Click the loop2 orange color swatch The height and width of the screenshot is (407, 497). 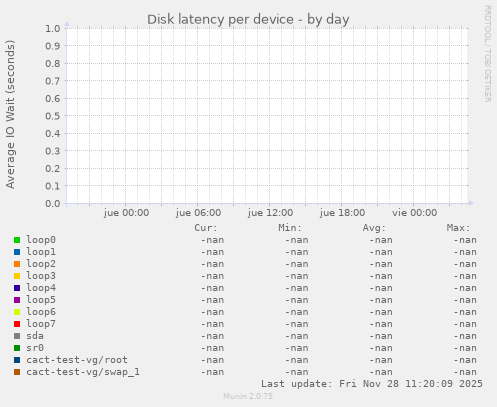(17, 264)
